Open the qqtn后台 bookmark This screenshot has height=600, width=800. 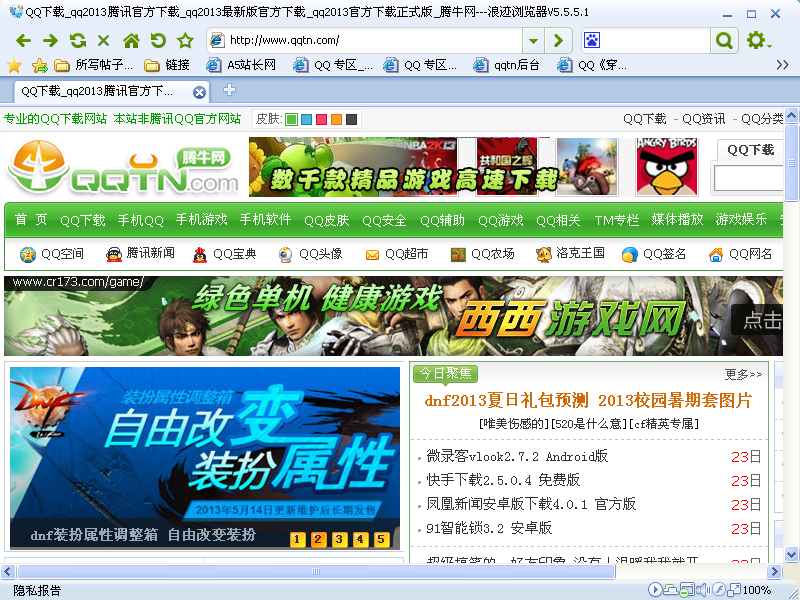pyautogui.click(x=506, y=65)
